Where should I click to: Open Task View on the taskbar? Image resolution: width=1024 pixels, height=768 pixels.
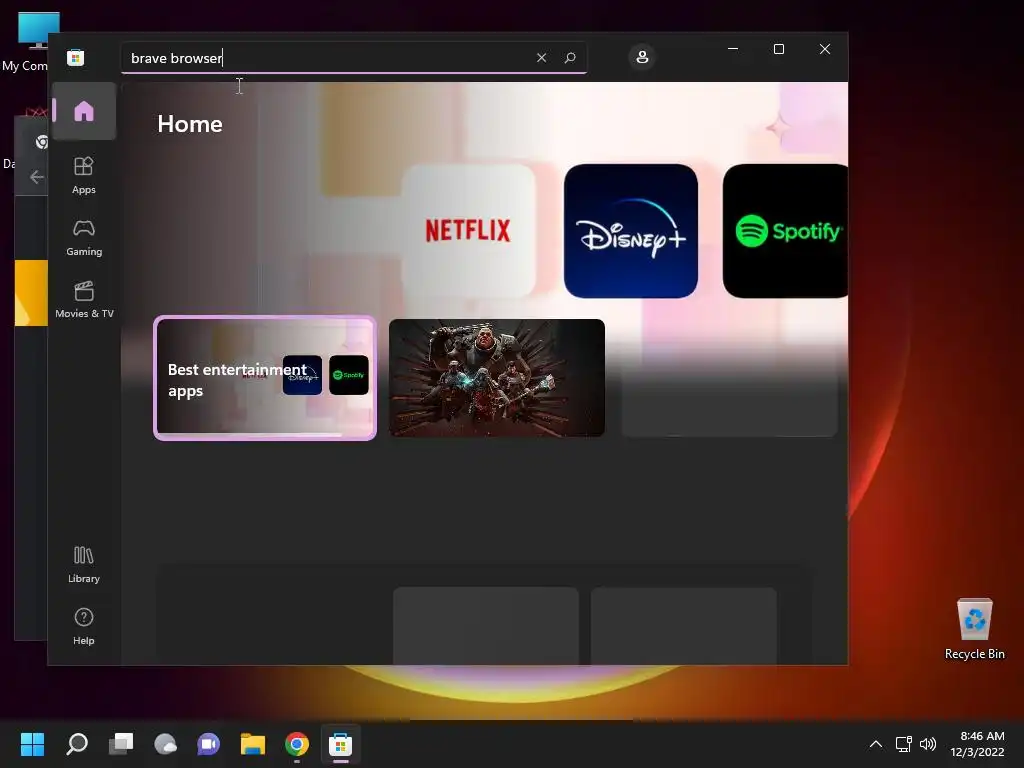tap(121, 744)
